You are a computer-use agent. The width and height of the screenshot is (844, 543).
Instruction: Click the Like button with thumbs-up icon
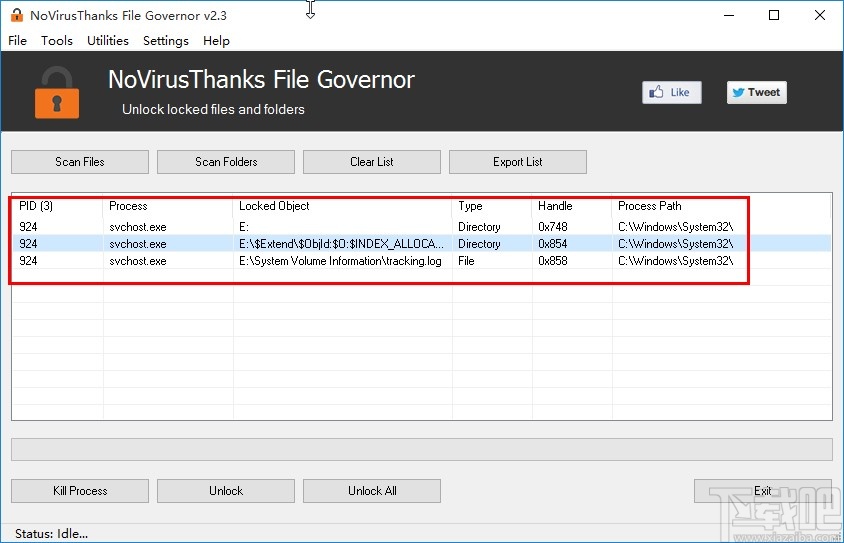click(671, 93)
